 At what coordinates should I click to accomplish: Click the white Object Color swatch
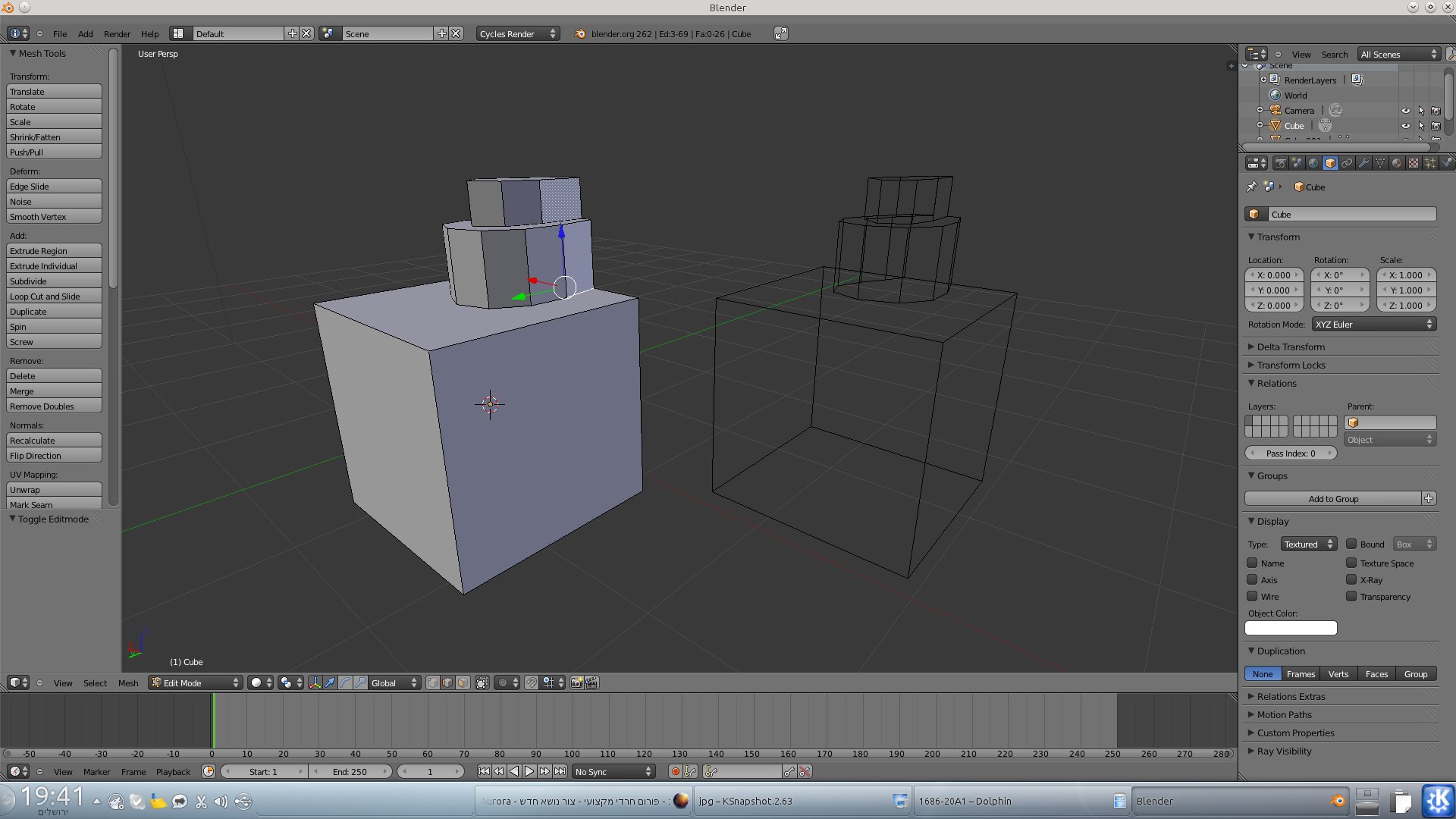[1291, 628]
